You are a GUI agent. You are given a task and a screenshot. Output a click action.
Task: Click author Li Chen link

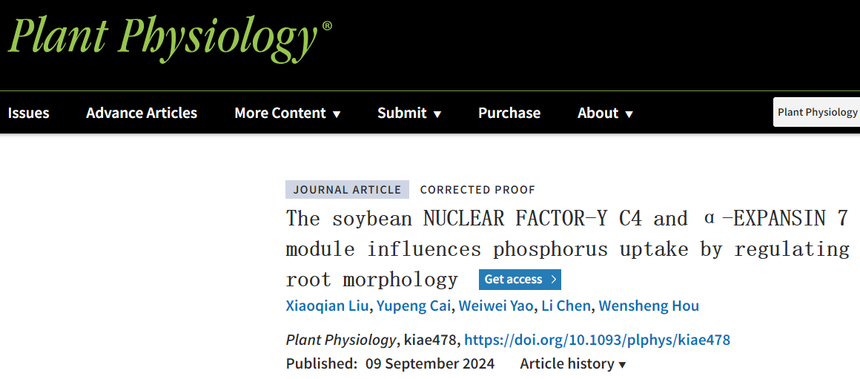click(x=565, y=306)
